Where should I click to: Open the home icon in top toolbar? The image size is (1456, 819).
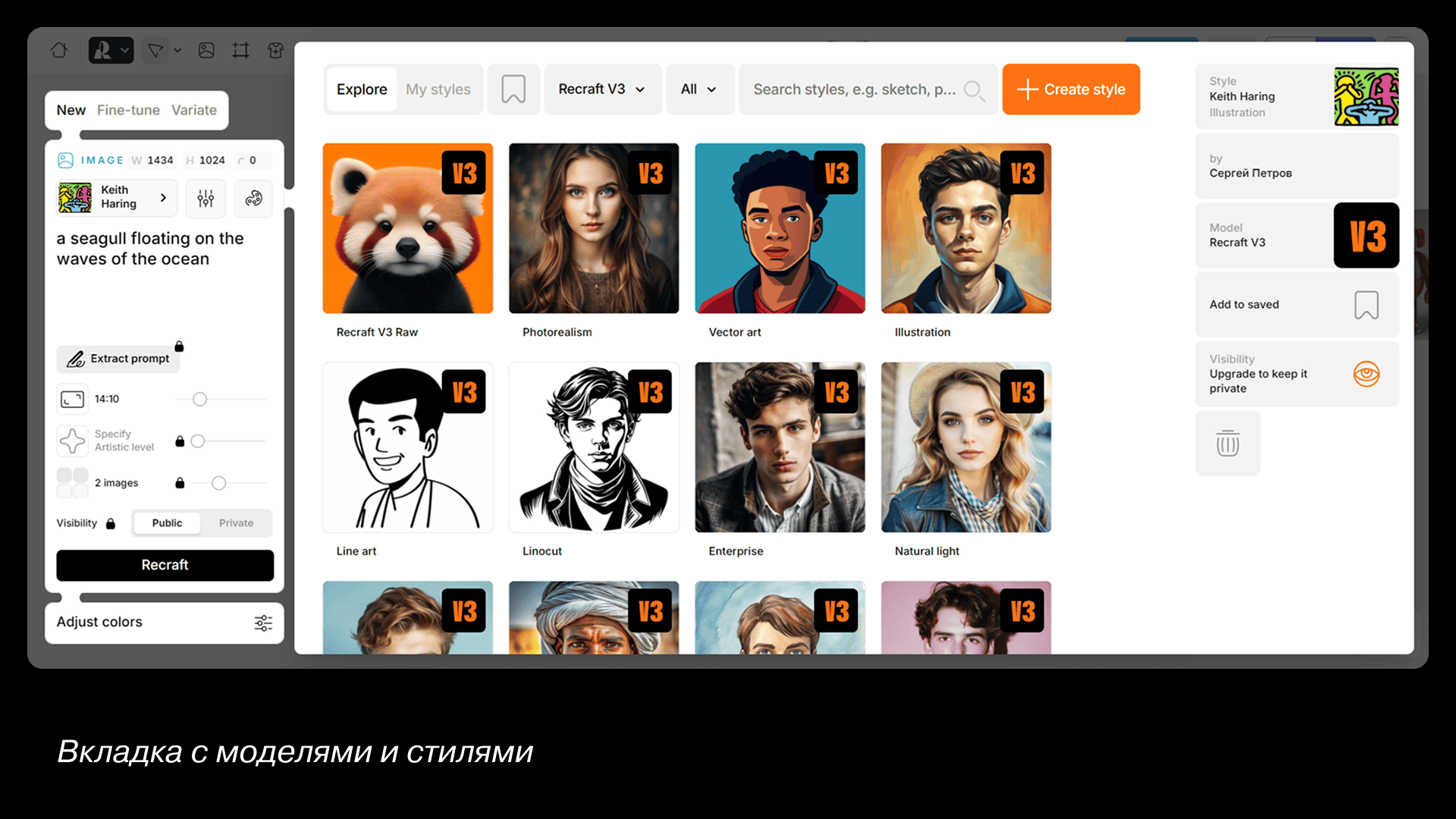click(59, 51)
